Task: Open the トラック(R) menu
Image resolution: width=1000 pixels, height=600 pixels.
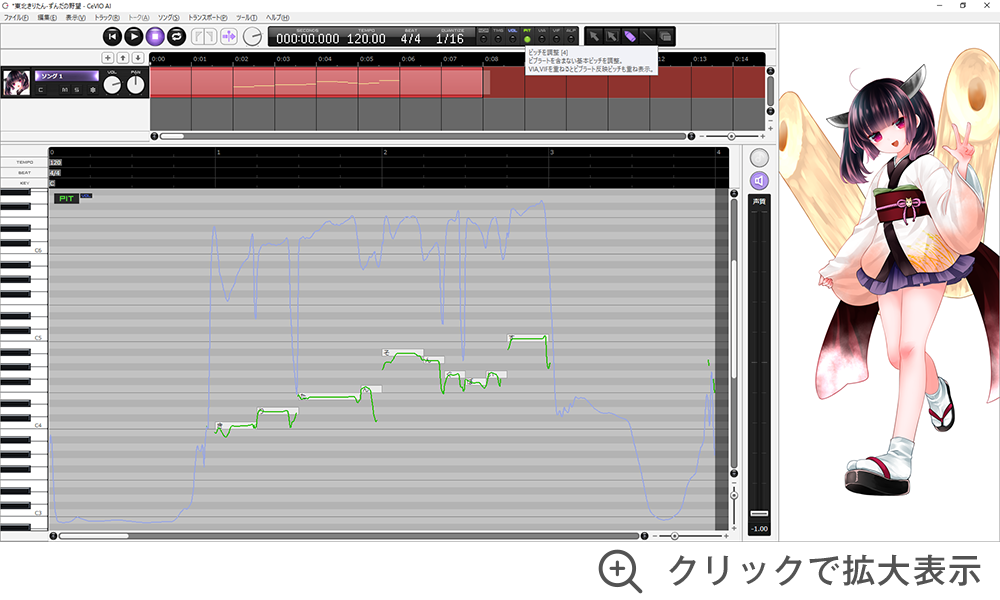Action: pos(107,18)
